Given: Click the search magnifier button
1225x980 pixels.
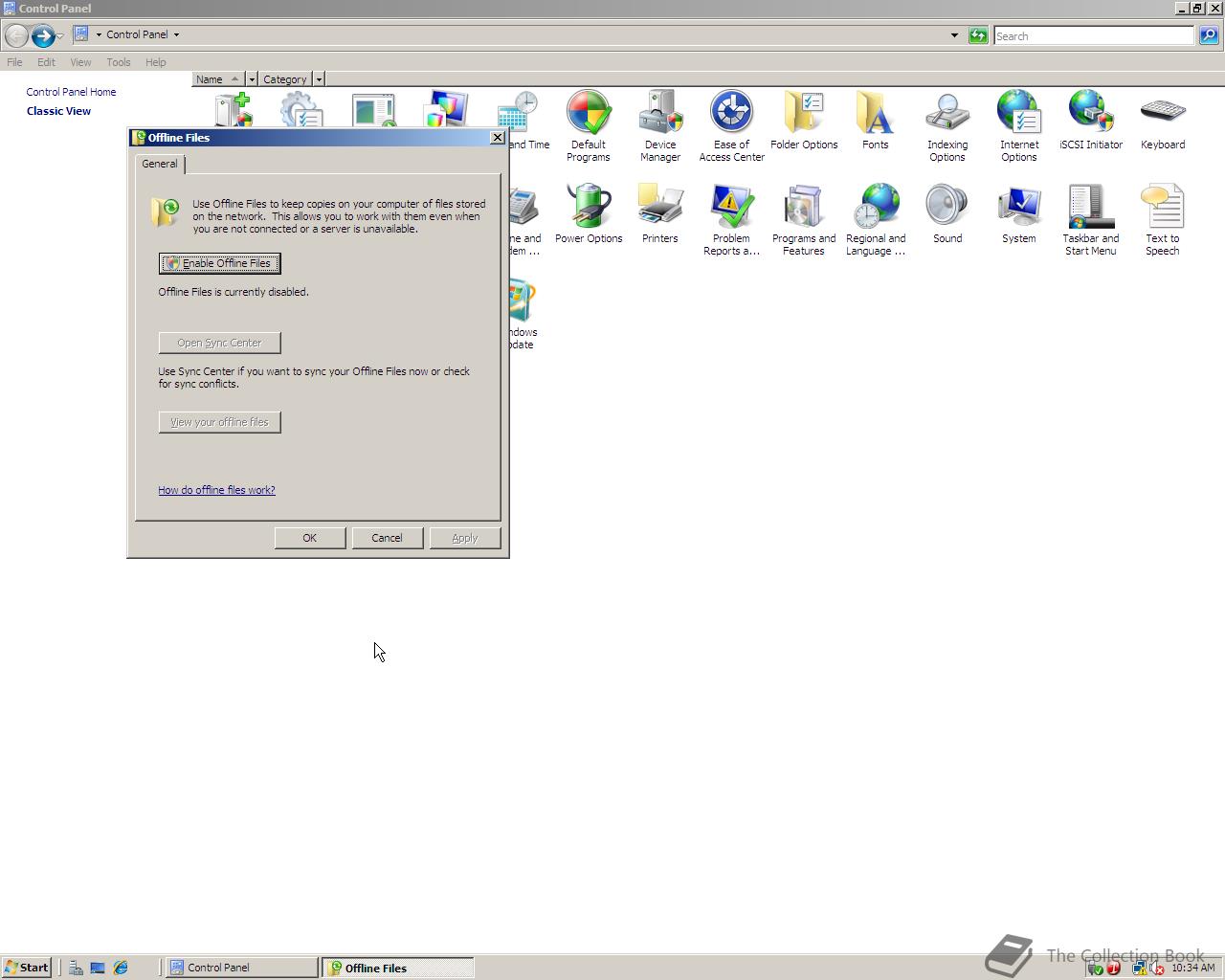Looking at the screenshot, I should coord(1209,35).
